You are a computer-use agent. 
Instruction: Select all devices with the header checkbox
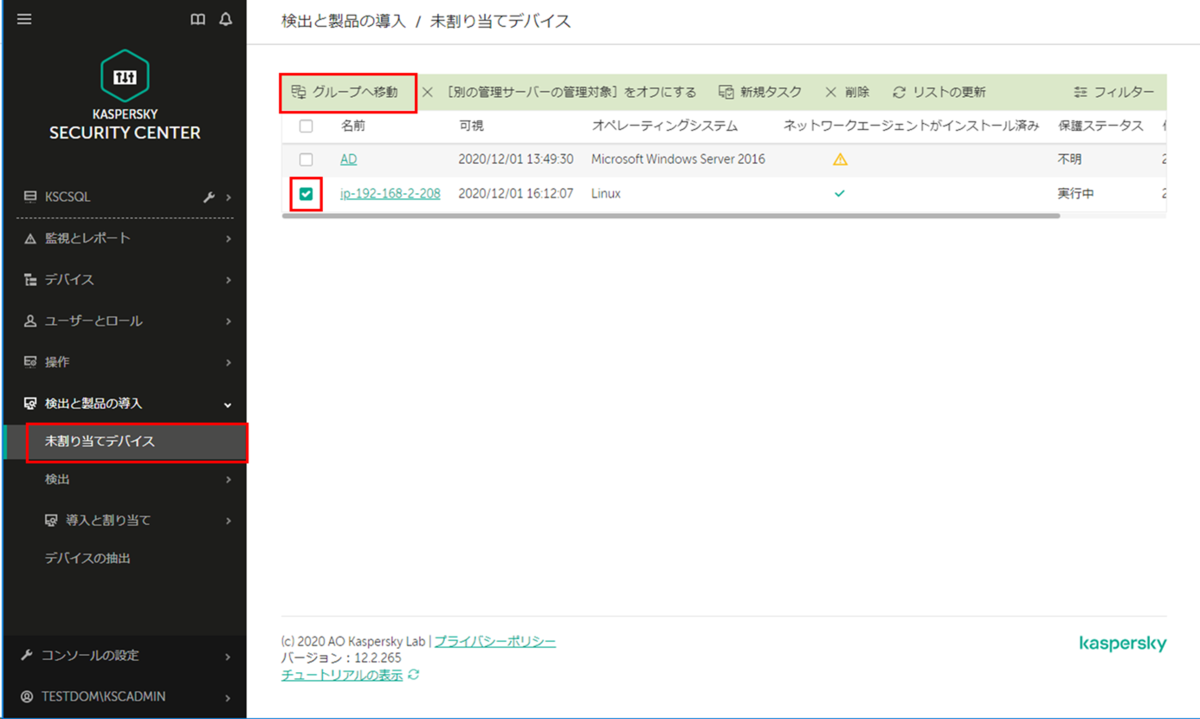[305, 125]
